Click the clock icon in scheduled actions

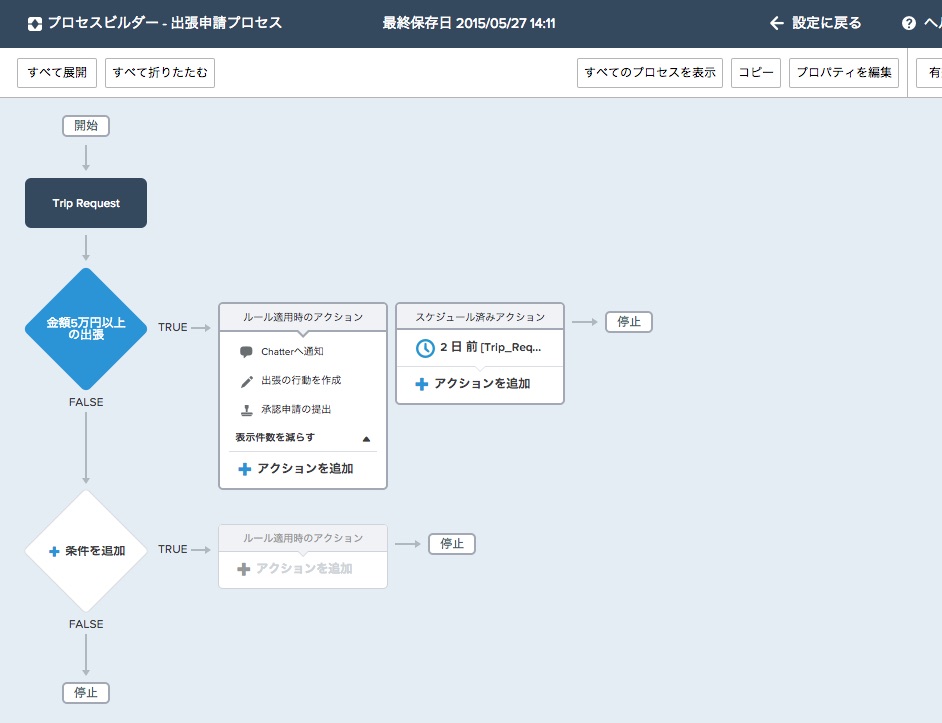click(425, 348)
